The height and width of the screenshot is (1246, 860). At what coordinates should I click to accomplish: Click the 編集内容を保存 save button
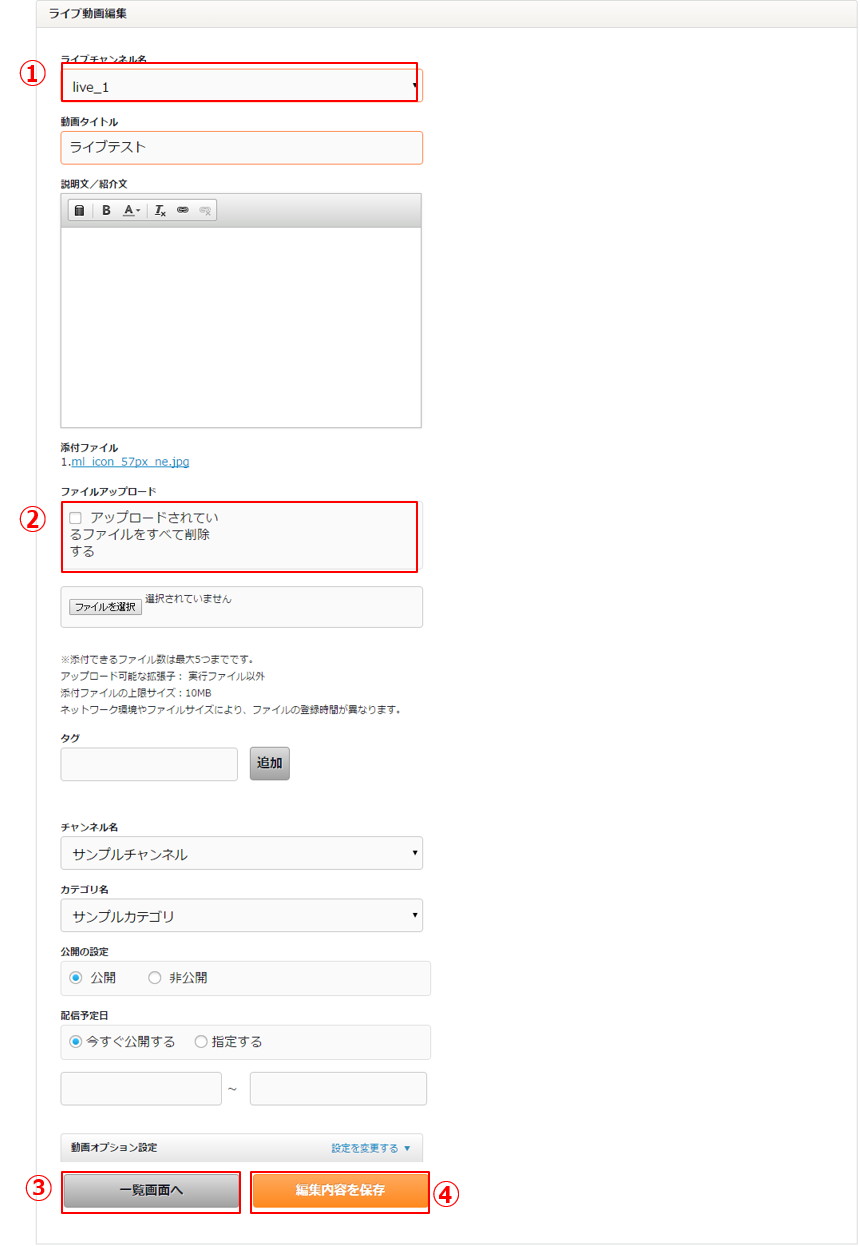click(340, 1191)
